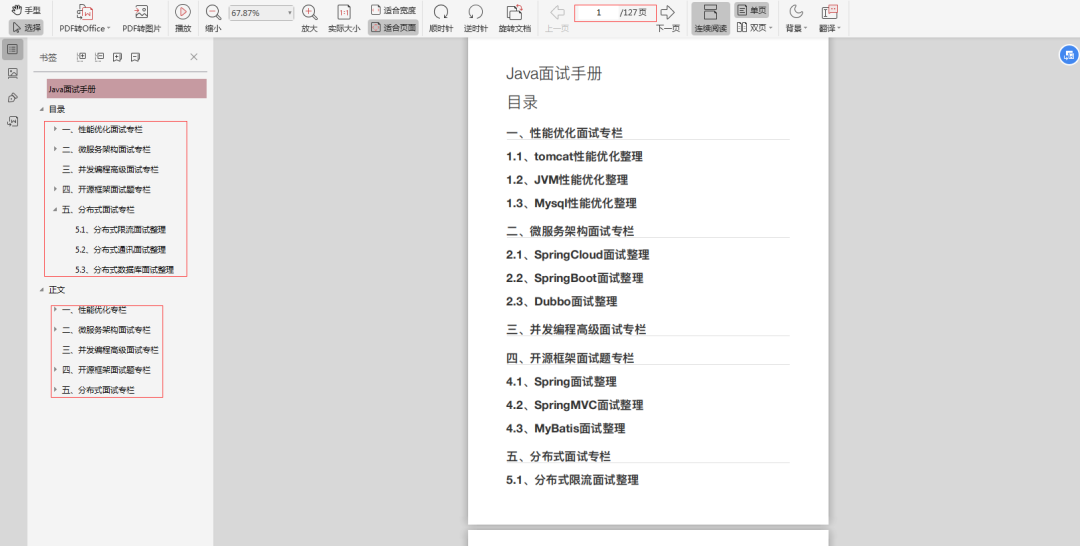Image resolution: width=1080 pixels, height=546 pixels.
Task: Enable 双页 two-page layout
Action: (x=754, y=28)
